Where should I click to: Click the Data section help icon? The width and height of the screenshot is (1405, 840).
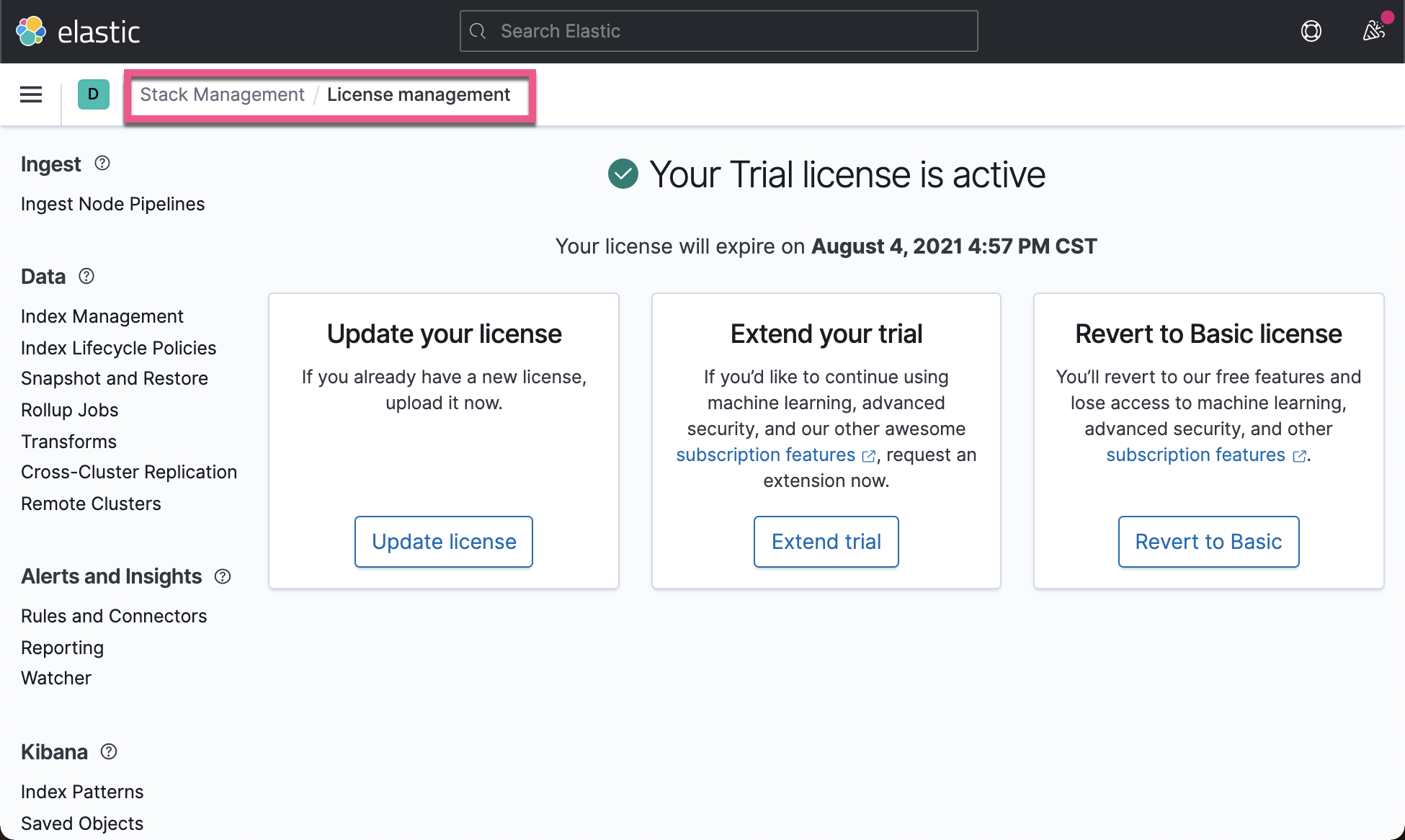[86, 276]
